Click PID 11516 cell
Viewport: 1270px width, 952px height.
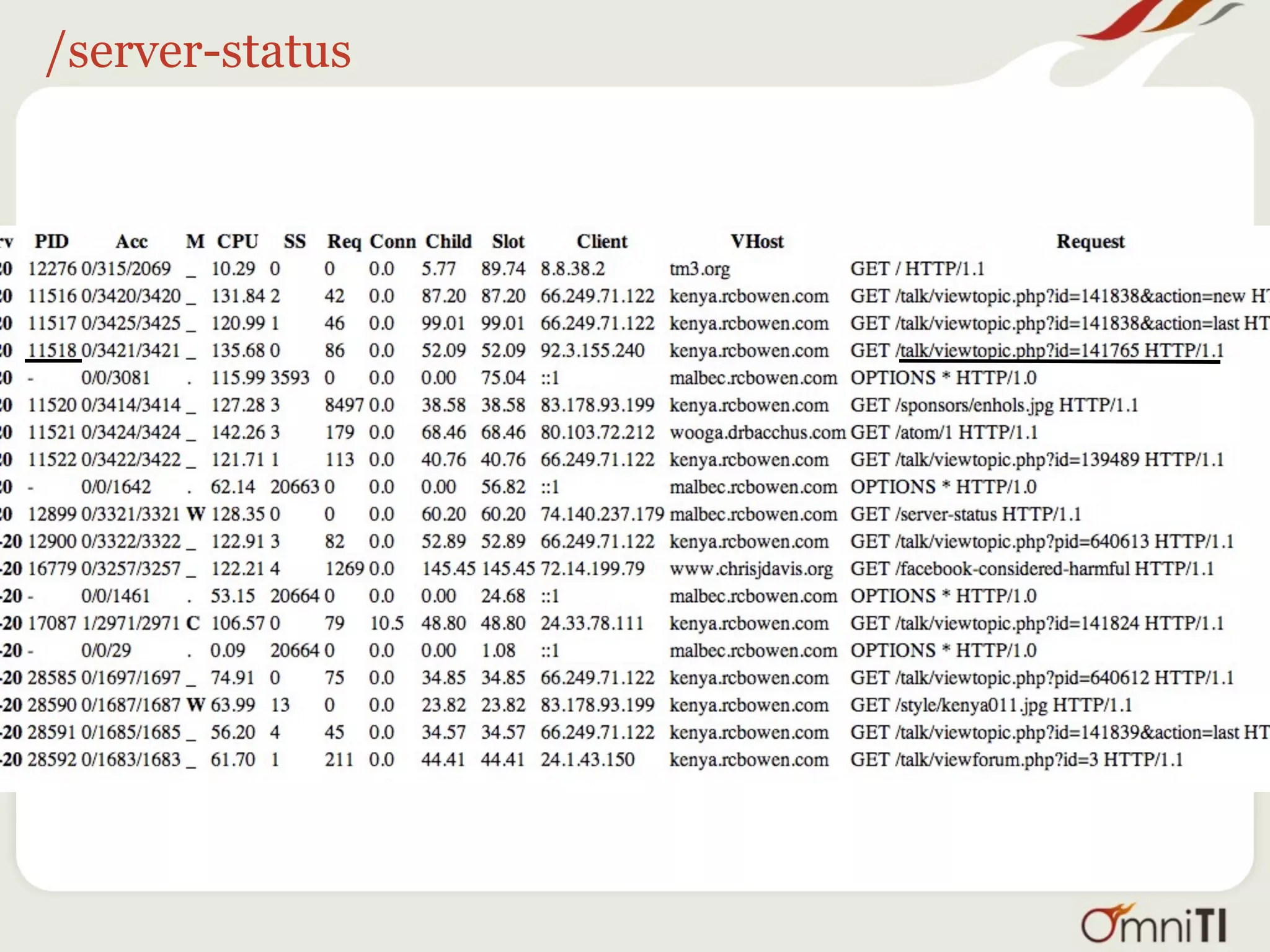pos(52,296)
